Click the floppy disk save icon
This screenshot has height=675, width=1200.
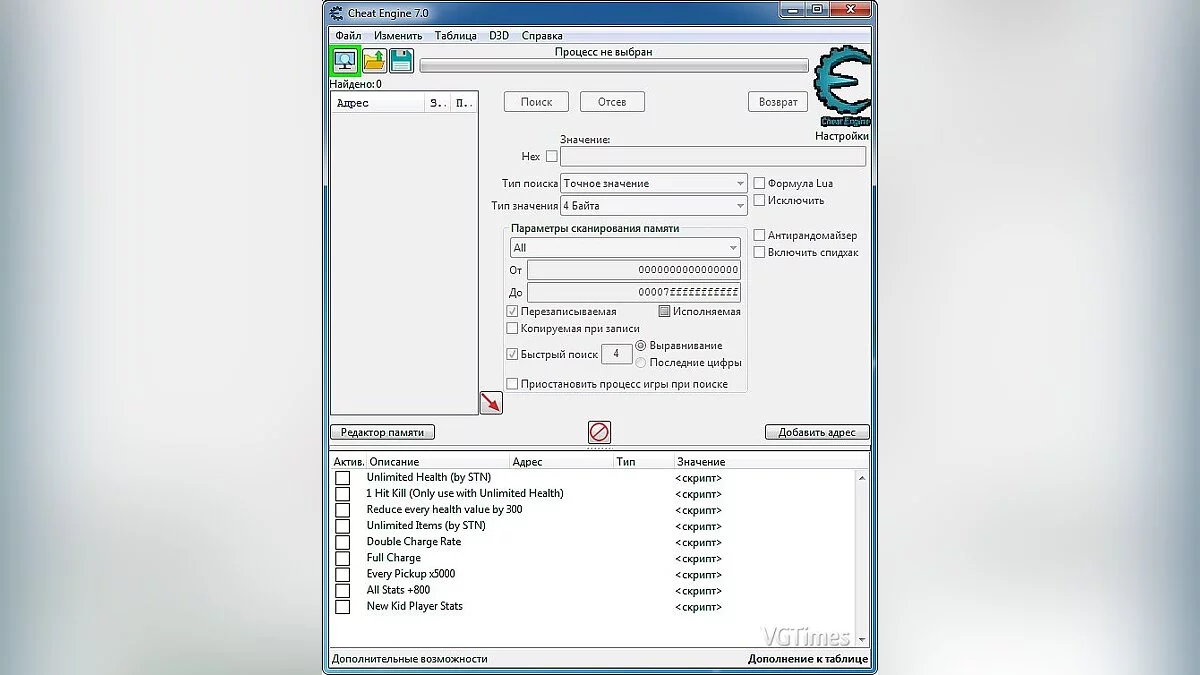402,61
